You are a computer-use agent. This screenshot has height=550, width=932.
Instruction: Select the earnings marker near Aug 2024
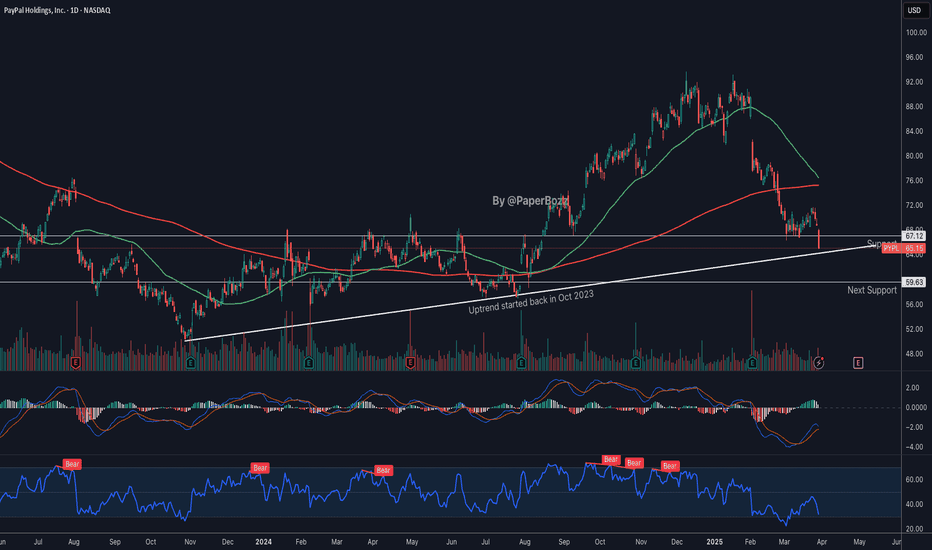[x=521, y=363]
